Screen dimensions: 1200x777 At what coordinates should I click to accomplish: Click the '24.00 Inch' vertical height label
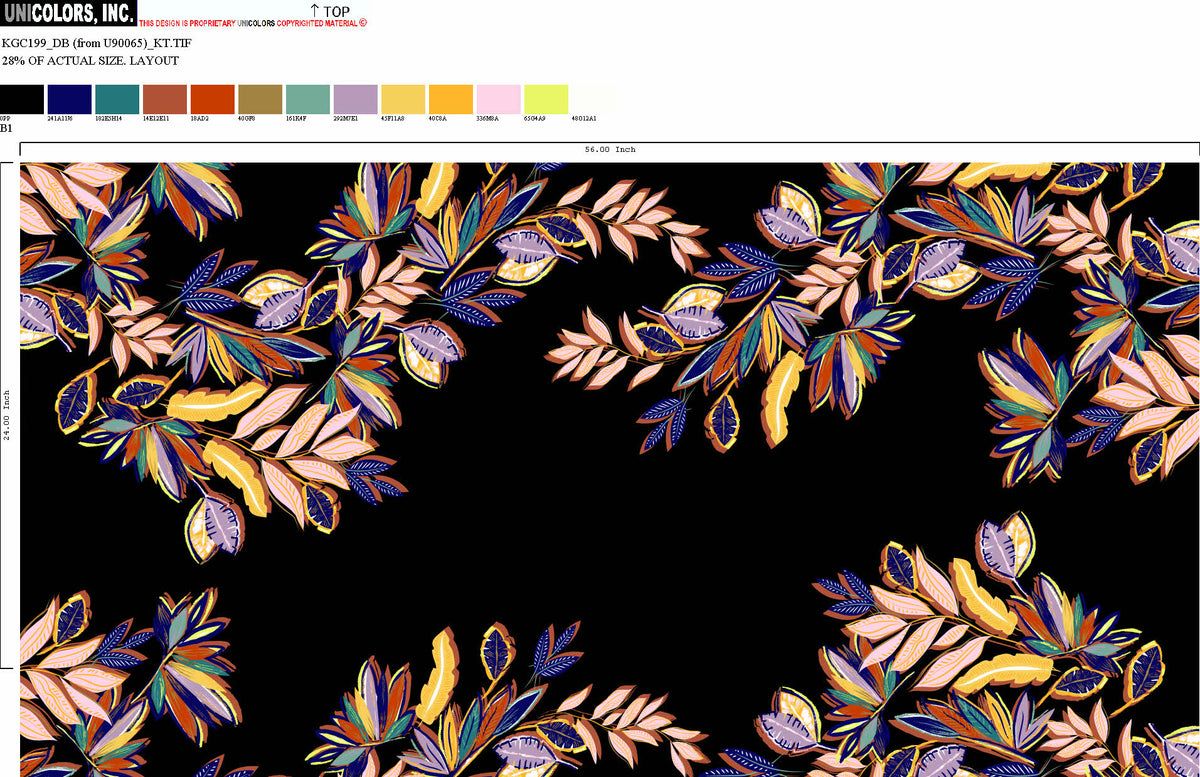click(7, 415)
